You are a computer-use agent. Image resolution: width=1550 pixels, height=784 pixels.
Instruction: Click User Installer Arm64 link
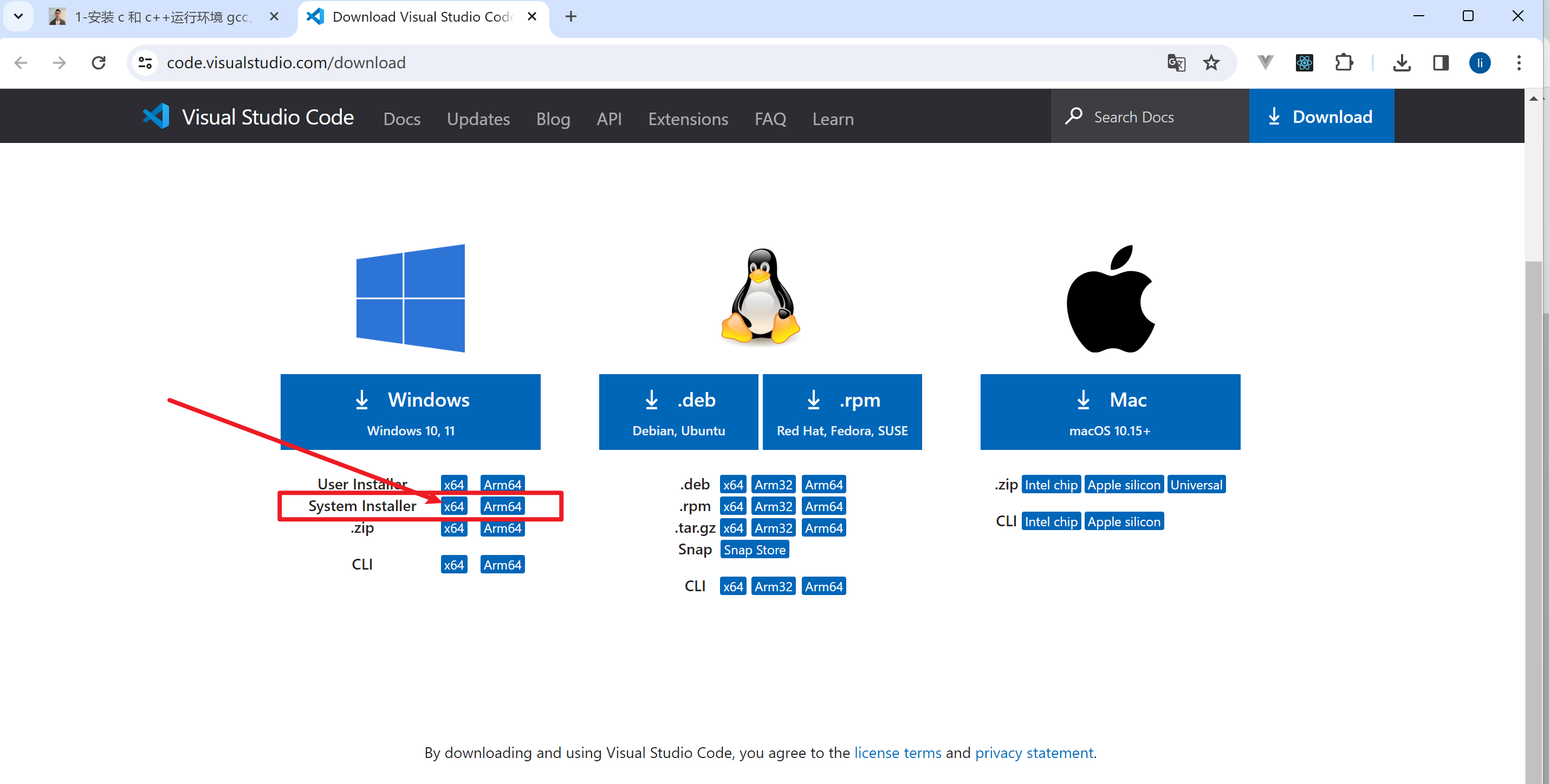[x=502, y=484]
